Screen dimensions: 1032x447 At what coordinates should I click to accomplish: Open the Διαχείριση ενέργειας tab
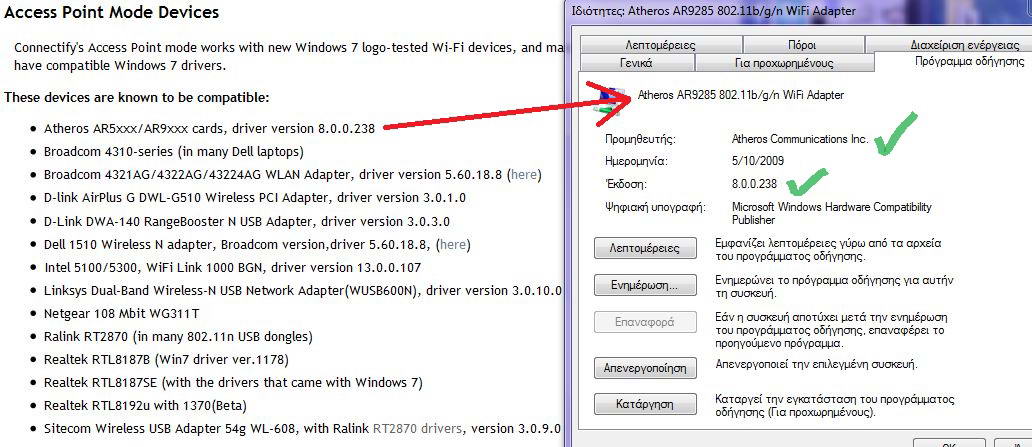(948, 45)
